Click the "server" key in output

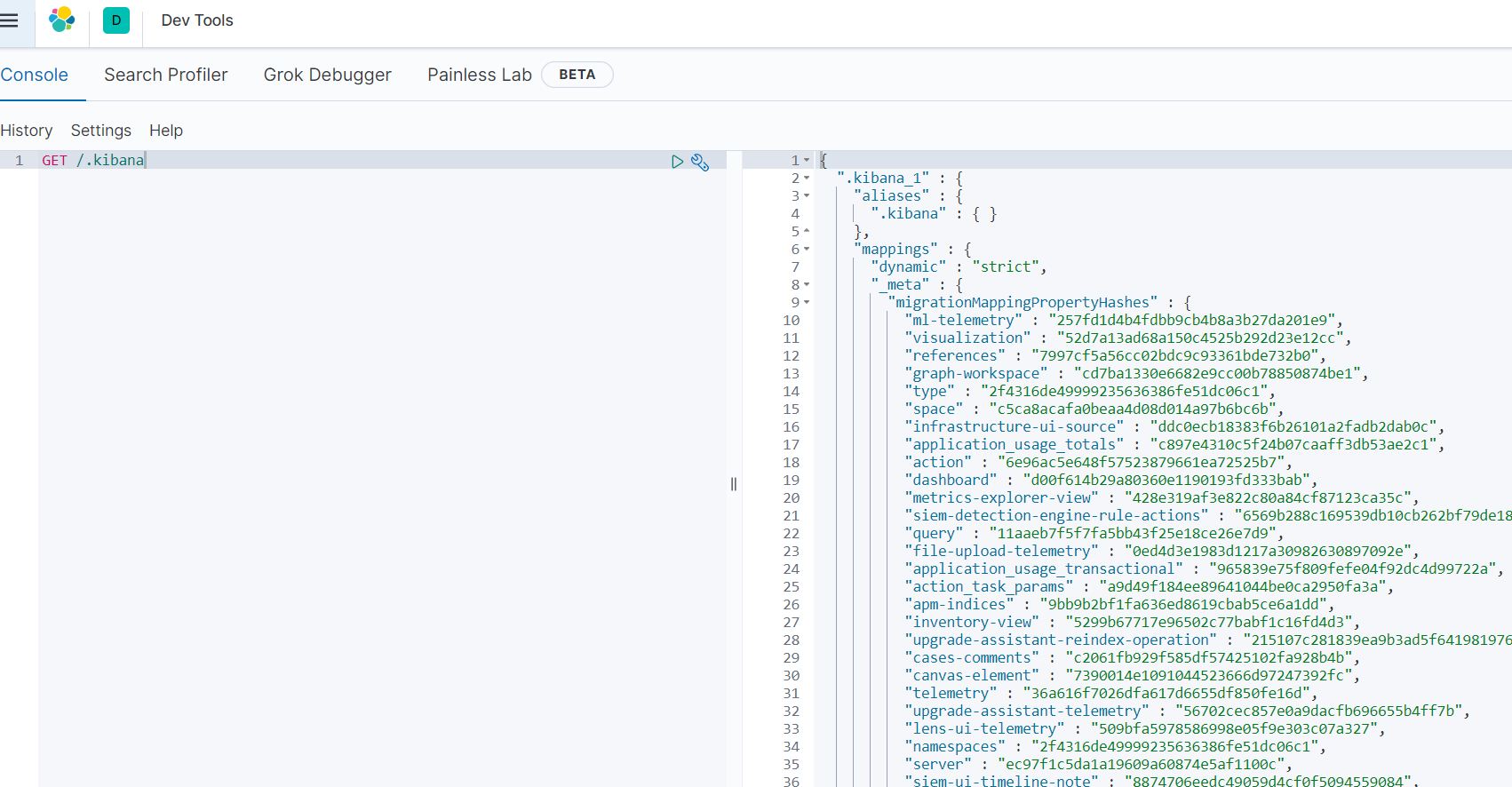tap(938, 764)
